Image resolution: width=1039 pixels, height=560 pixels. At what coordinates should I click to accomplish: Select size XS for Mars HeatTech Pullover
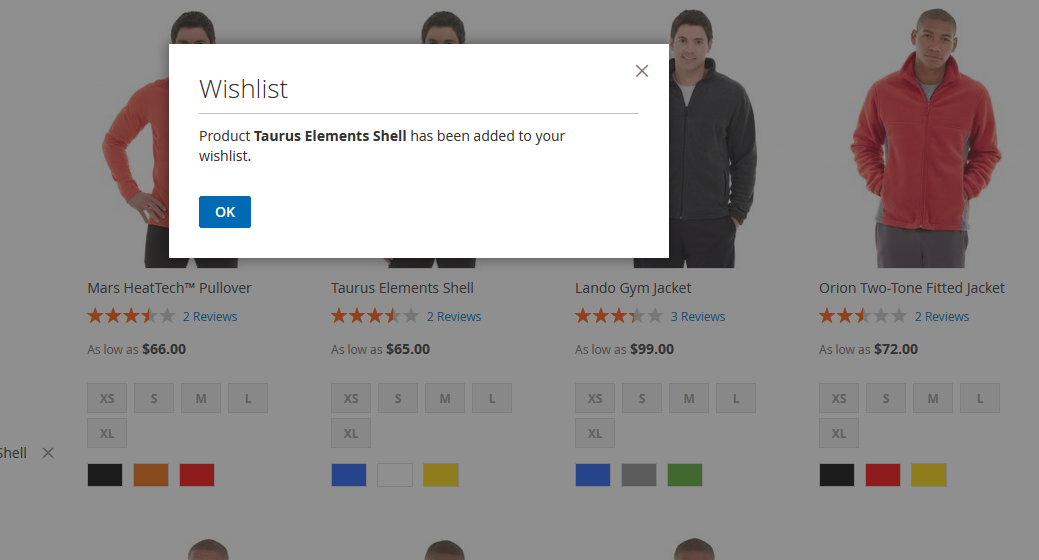point(107,398)
